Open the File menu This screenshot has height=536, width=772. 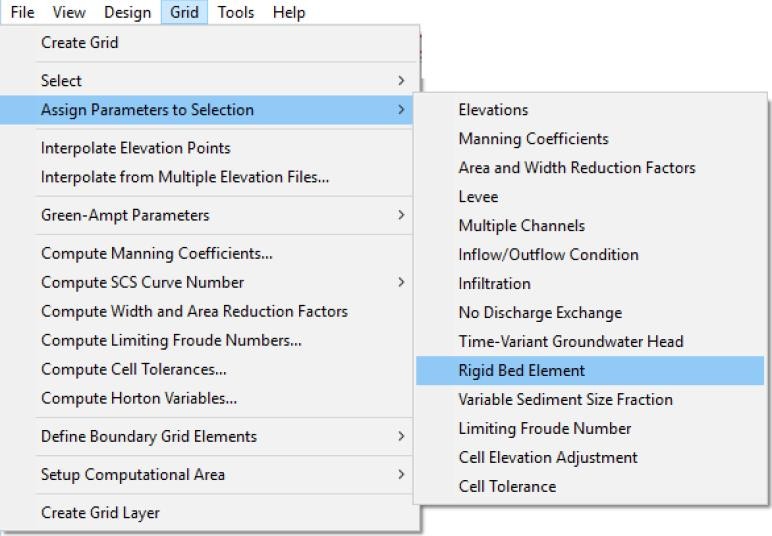(22, 13)
